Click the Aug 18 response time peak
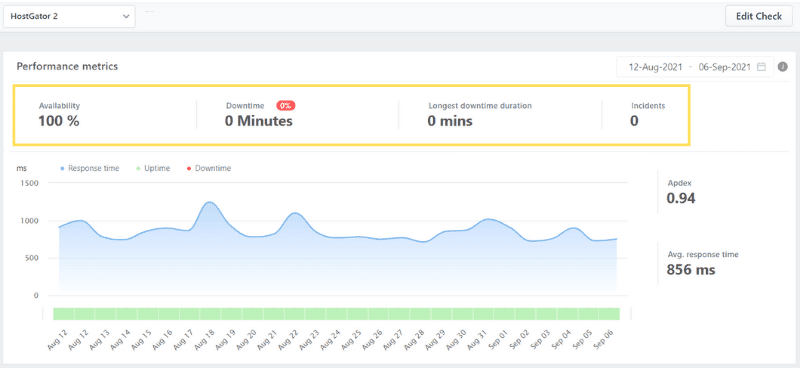Screen dimensions: 800x370 point(209,203)
